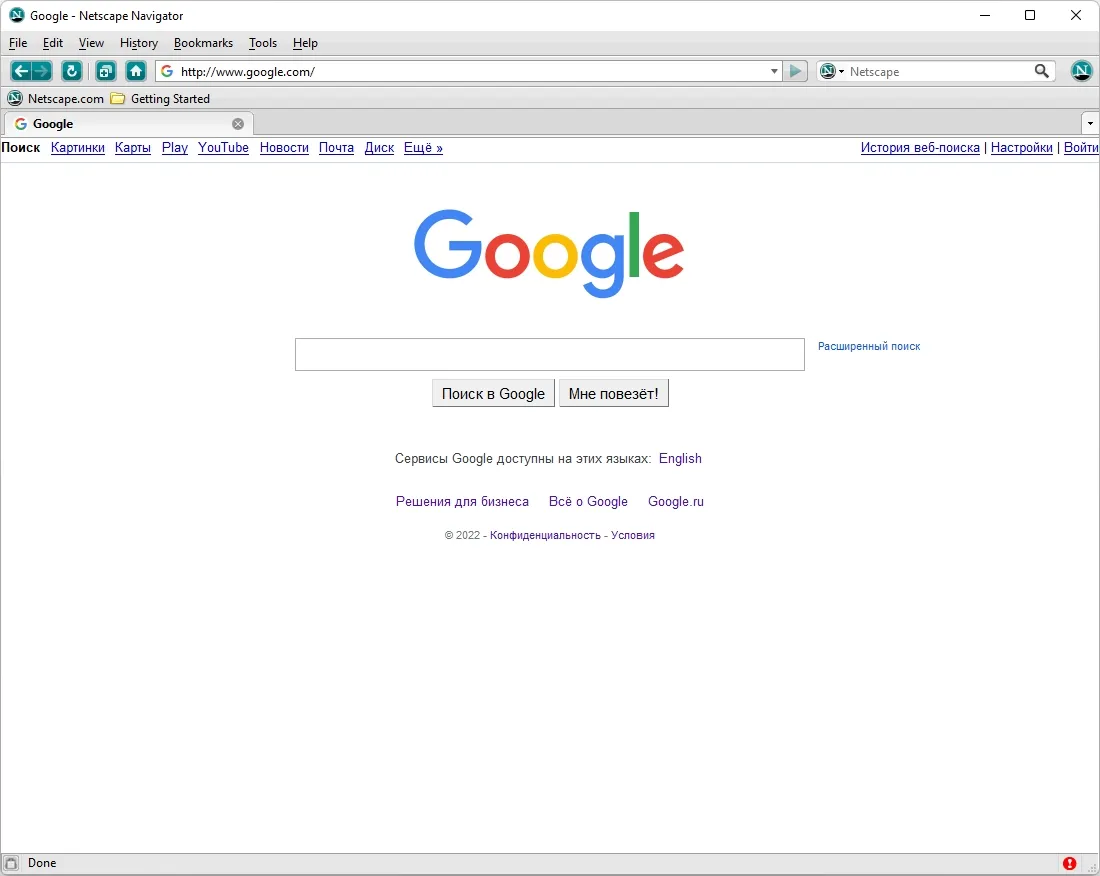This screenshot has height=876, width=1100.
Task: Click the magnifier icon in Netscape search box
Action: click(1042, 71)
